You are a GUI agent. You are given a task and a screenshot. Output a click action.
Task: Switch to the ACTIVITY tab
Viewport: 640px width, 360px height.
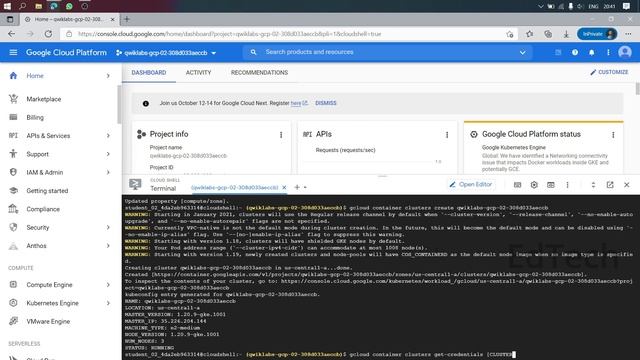(x=198, y=73)
